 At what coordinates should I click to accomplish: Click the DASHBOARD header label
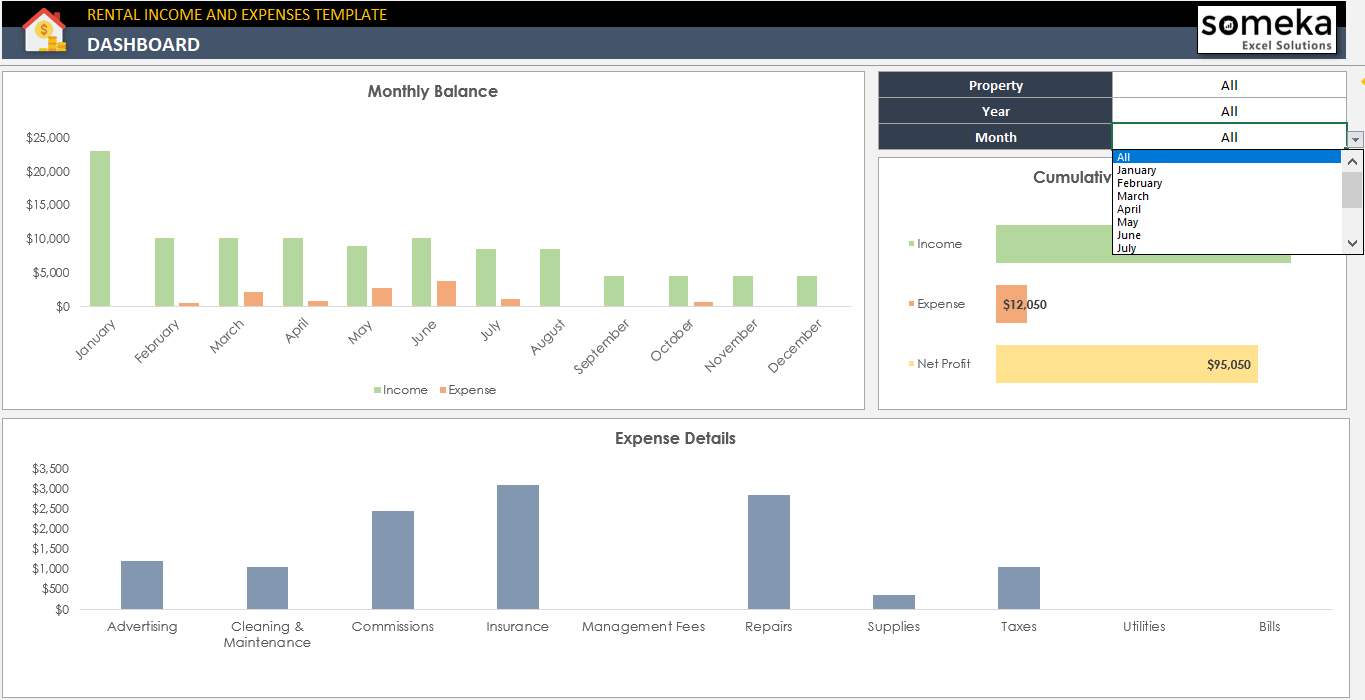point(143,44)
